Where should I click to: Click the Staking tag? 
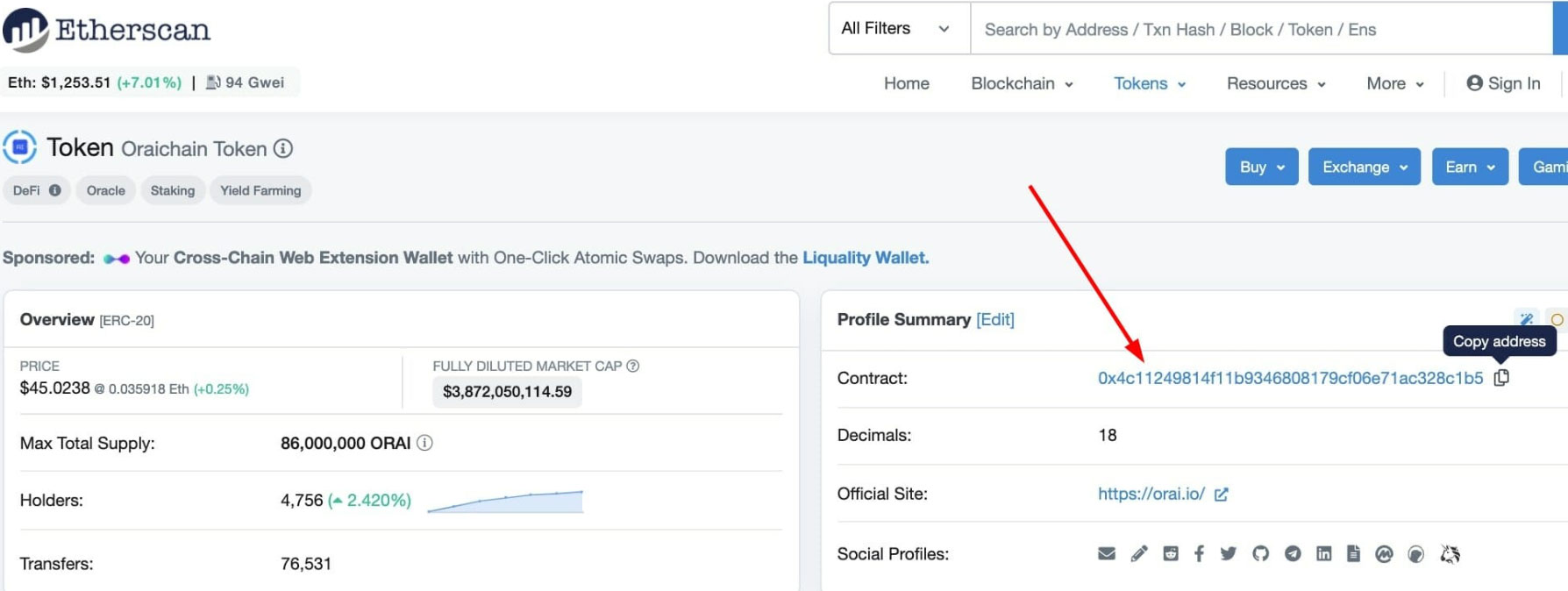pyautogui.click(x=173, y=190)
